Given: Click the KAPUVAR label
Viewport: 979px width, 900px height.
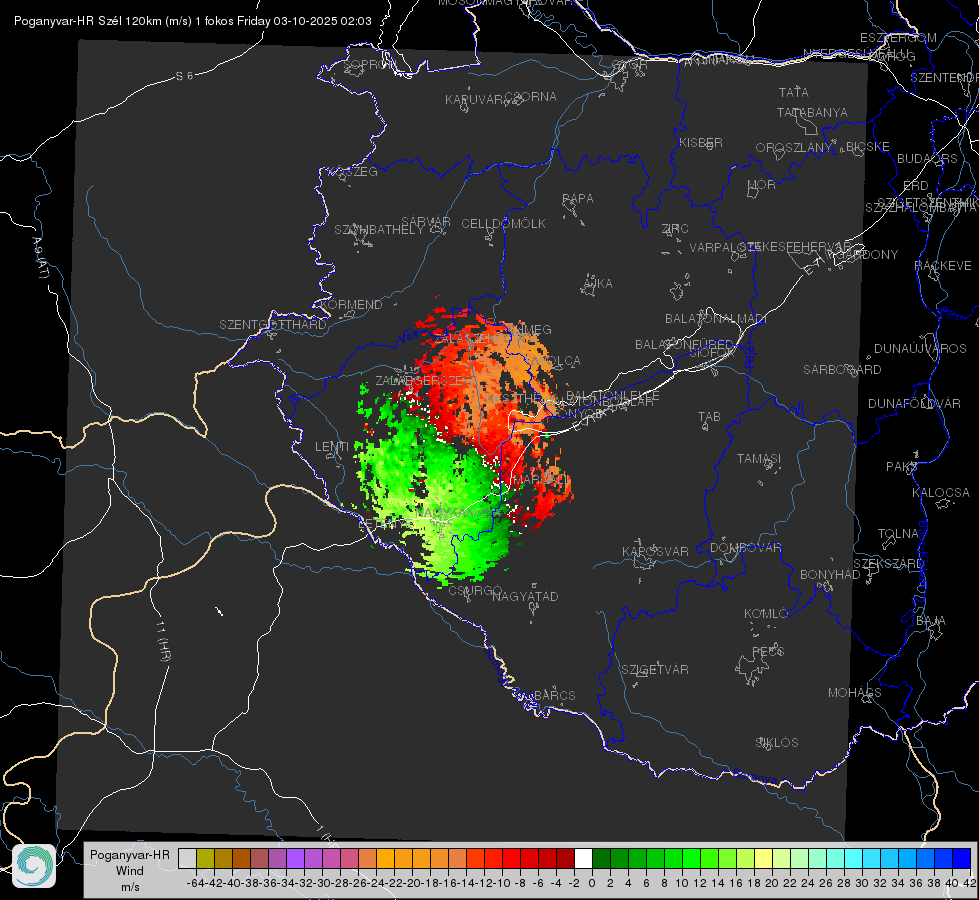Looking at the screenshot, I should 475,99.
